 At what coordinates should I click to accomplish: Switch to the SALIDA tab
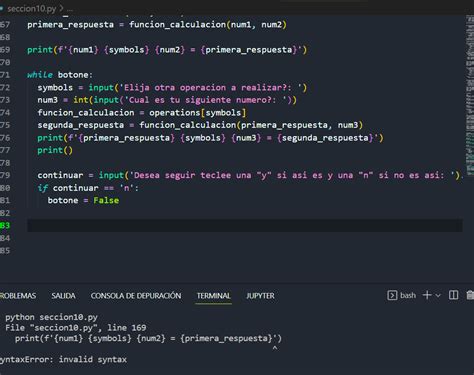[63, 296]
